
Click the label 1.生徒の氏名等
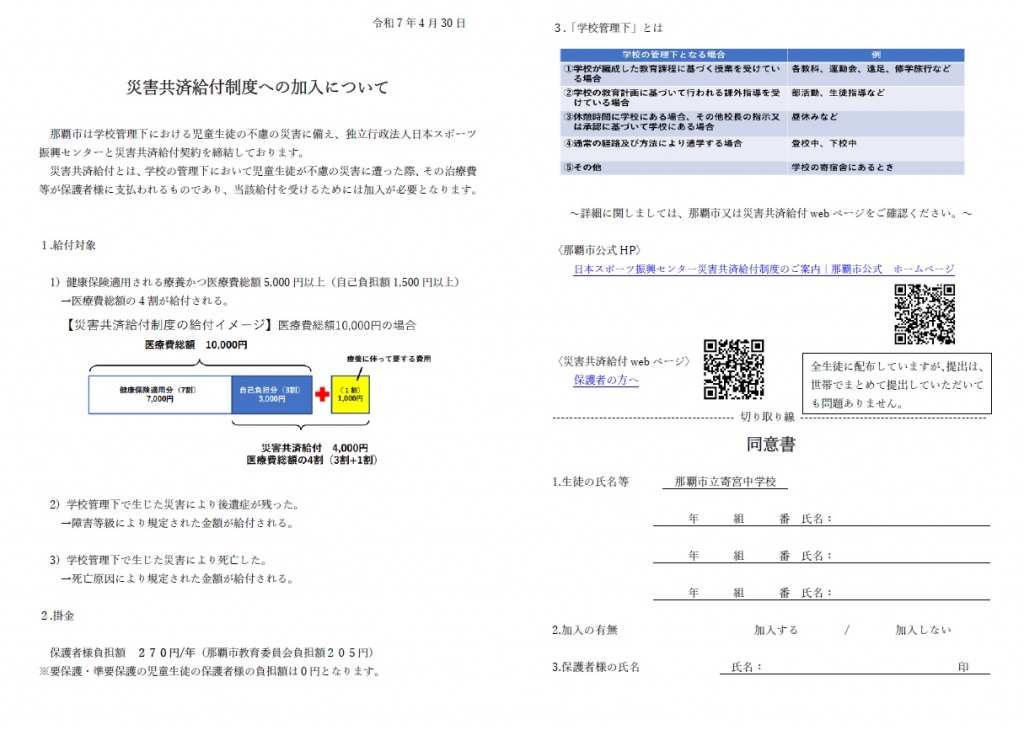click(590, 482)
